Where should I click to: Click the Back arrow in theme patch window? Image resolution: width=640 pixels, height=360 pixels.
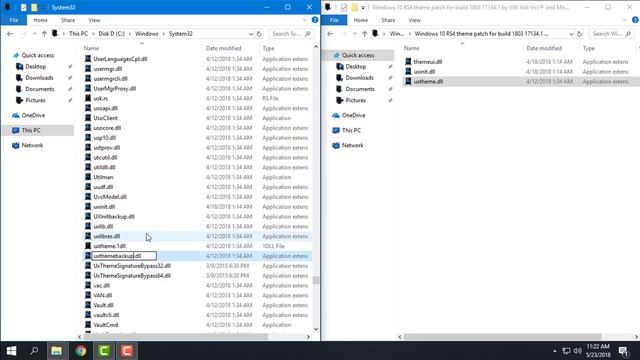click(x=330, y=34)
